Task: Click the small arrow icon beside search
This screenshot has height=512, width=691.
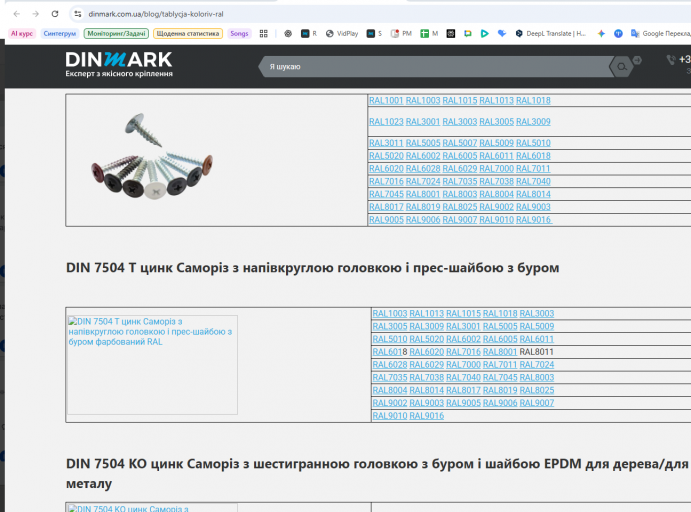Action: pos(637,60)
